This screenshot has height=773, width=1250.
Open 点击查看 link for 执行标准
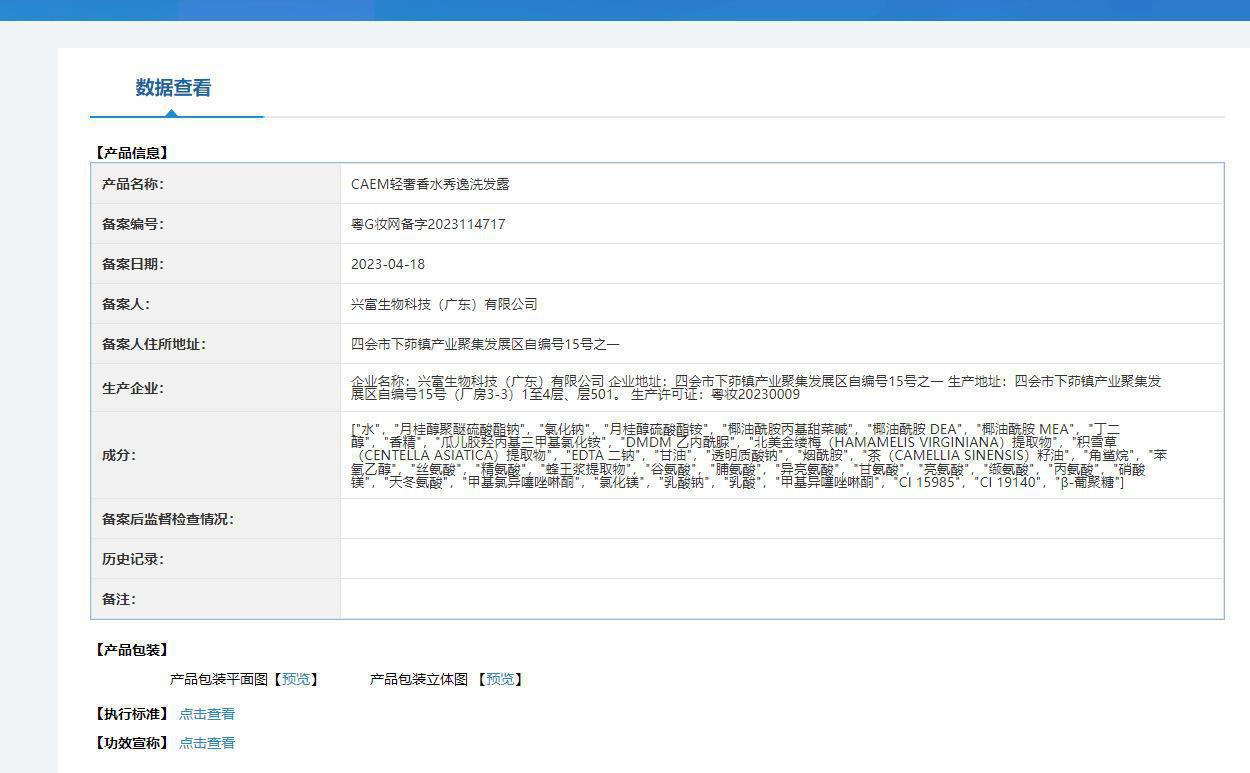(x=207, y=714)
